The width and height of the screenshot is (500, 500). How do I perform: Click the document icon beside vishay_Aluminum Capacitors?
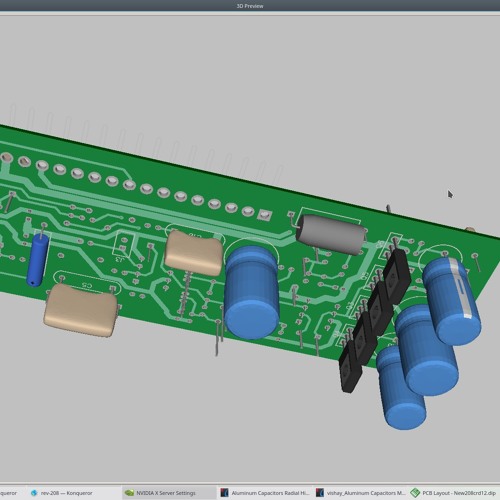[x=320, y=493]
